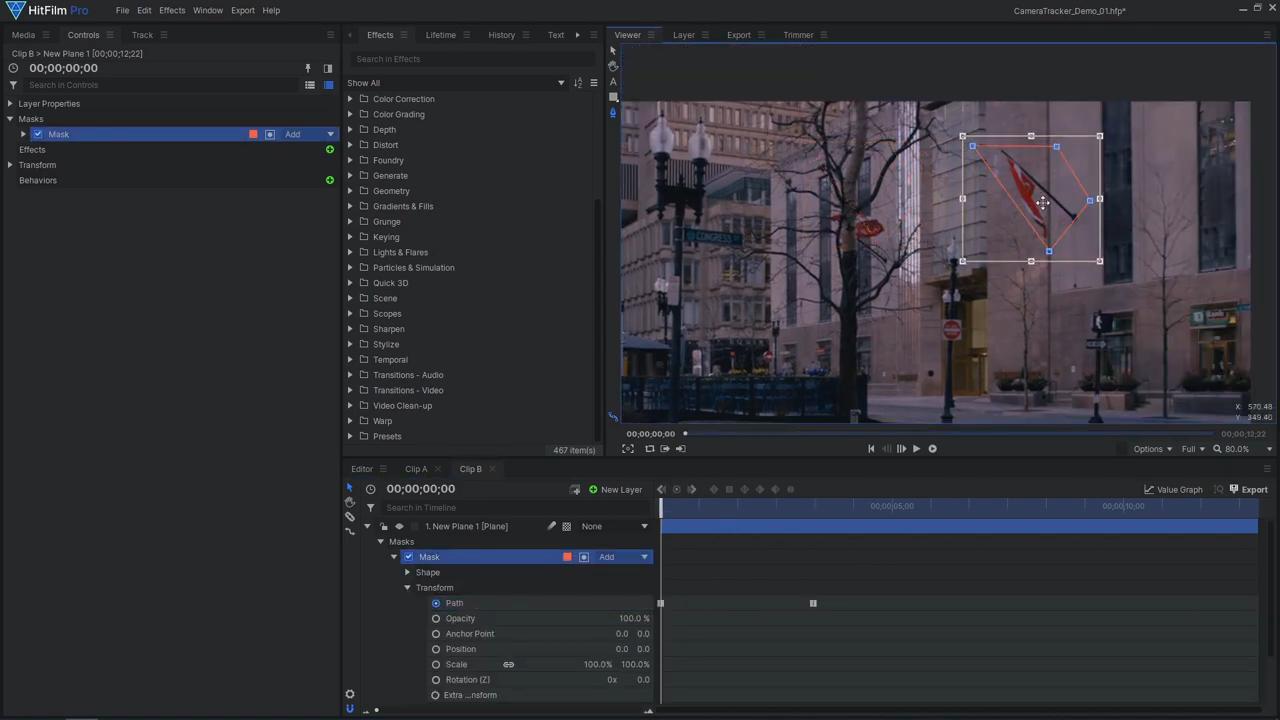Play the viewer footage
This screenshot has height=720, width=1280.
916,449
